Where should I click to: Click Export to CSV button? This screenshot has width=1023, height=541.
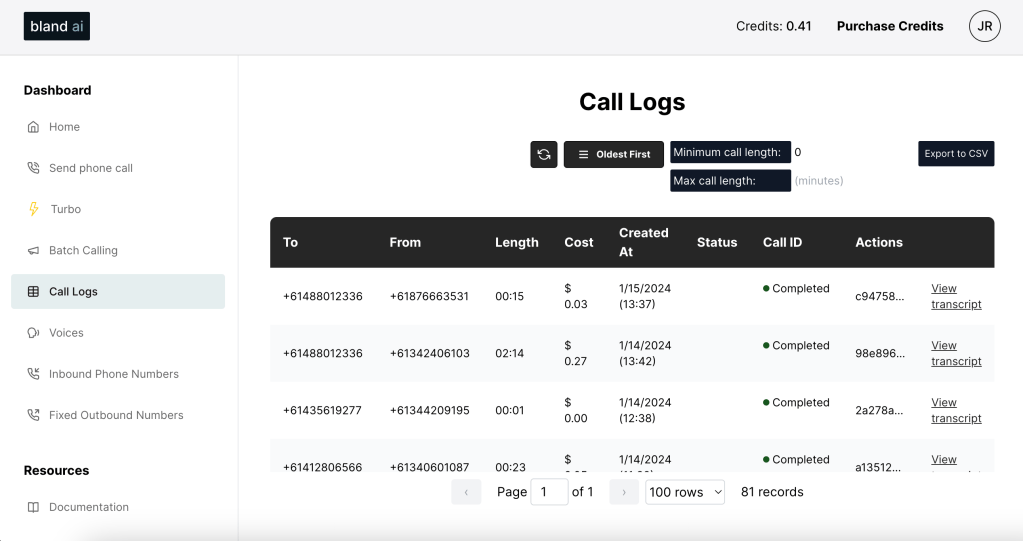point(956,154)
